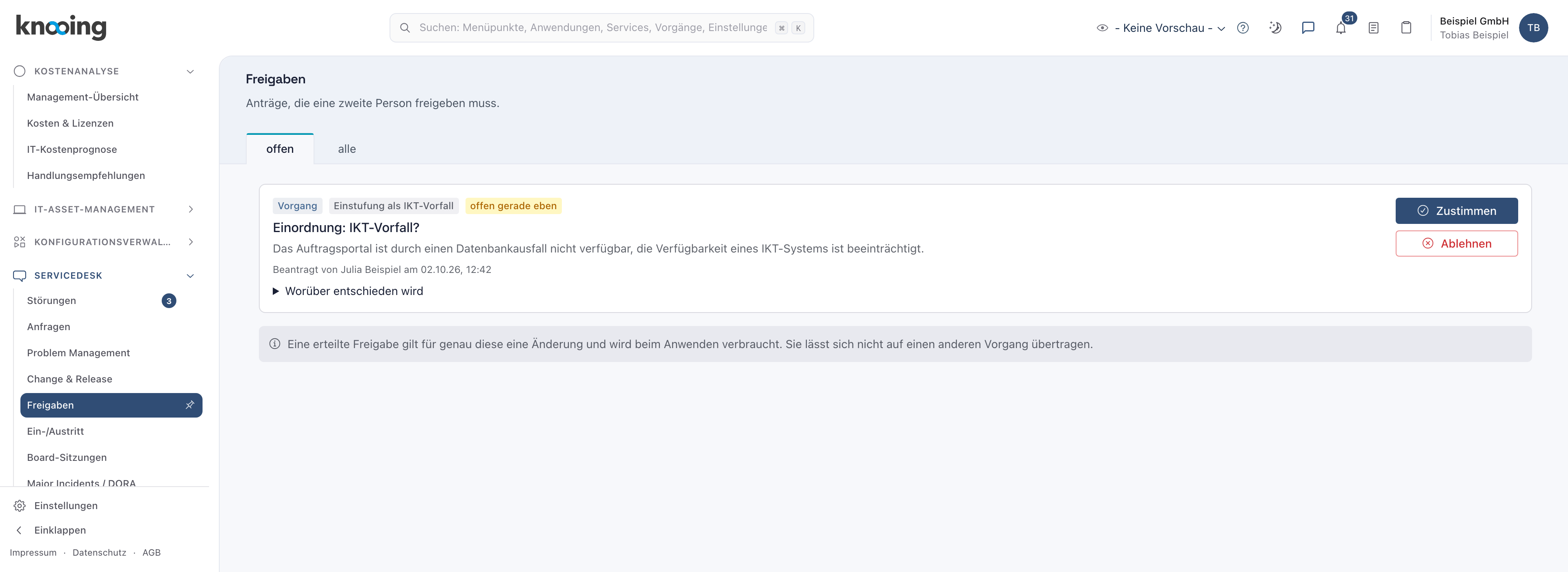
Task: Open notifications bell with 31 badge
Action: click(x=1341, y=28)
